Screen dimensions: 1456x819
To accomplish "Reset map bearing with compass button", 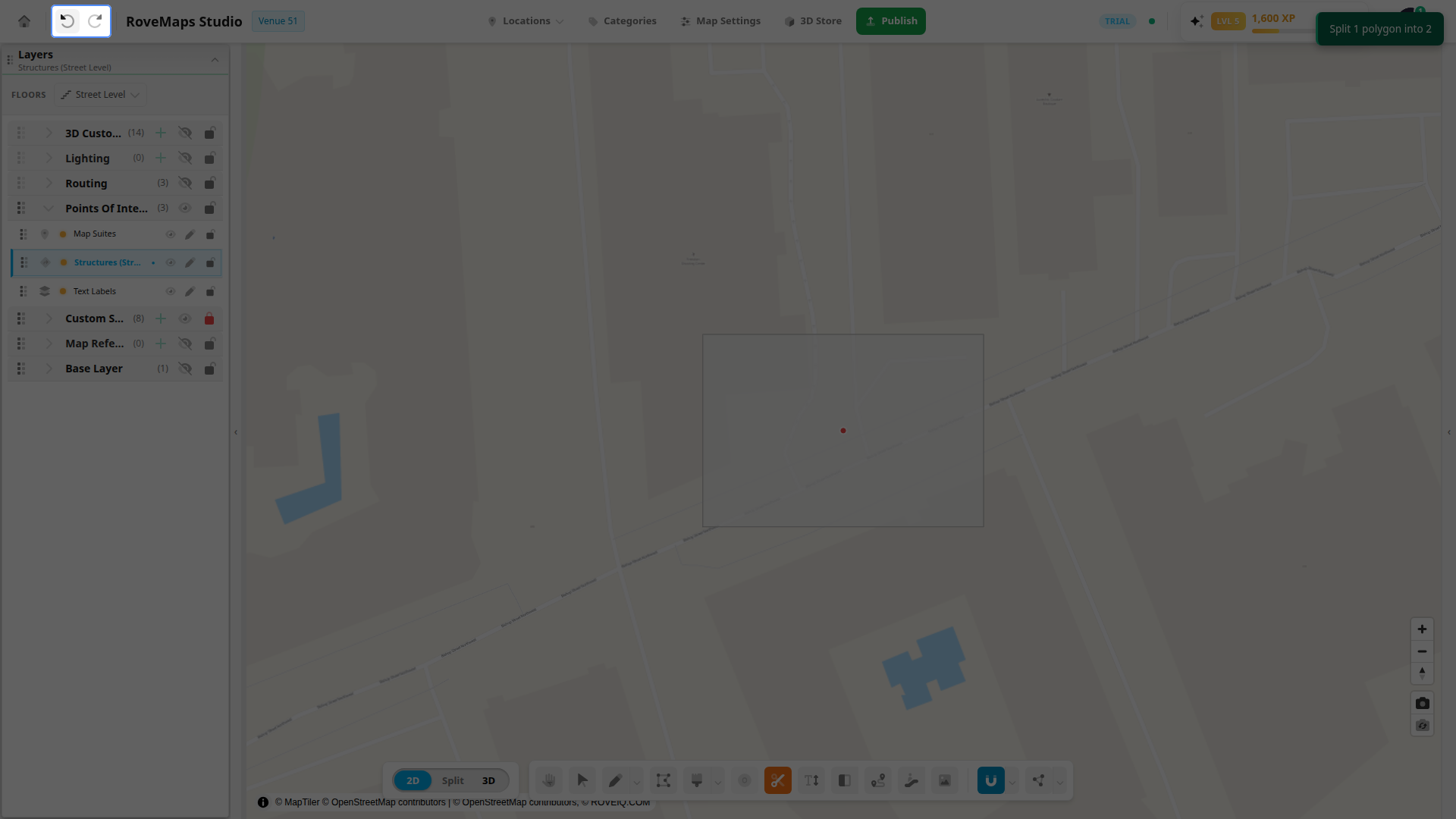I will [1422, 673].
